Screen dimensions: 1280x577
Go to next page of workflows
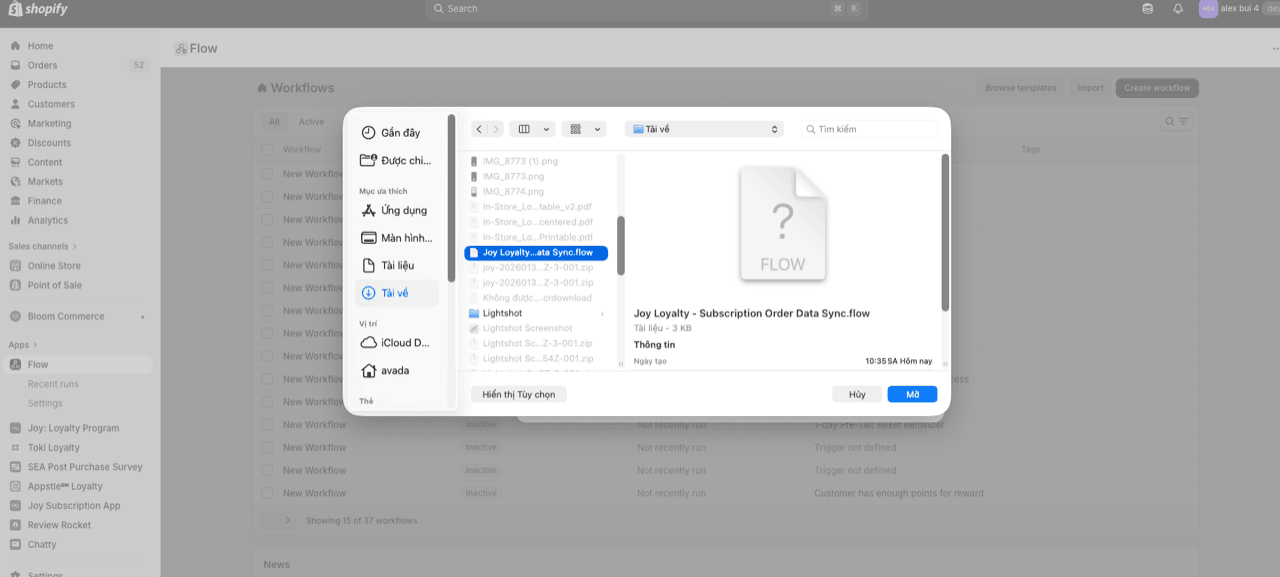288,520
